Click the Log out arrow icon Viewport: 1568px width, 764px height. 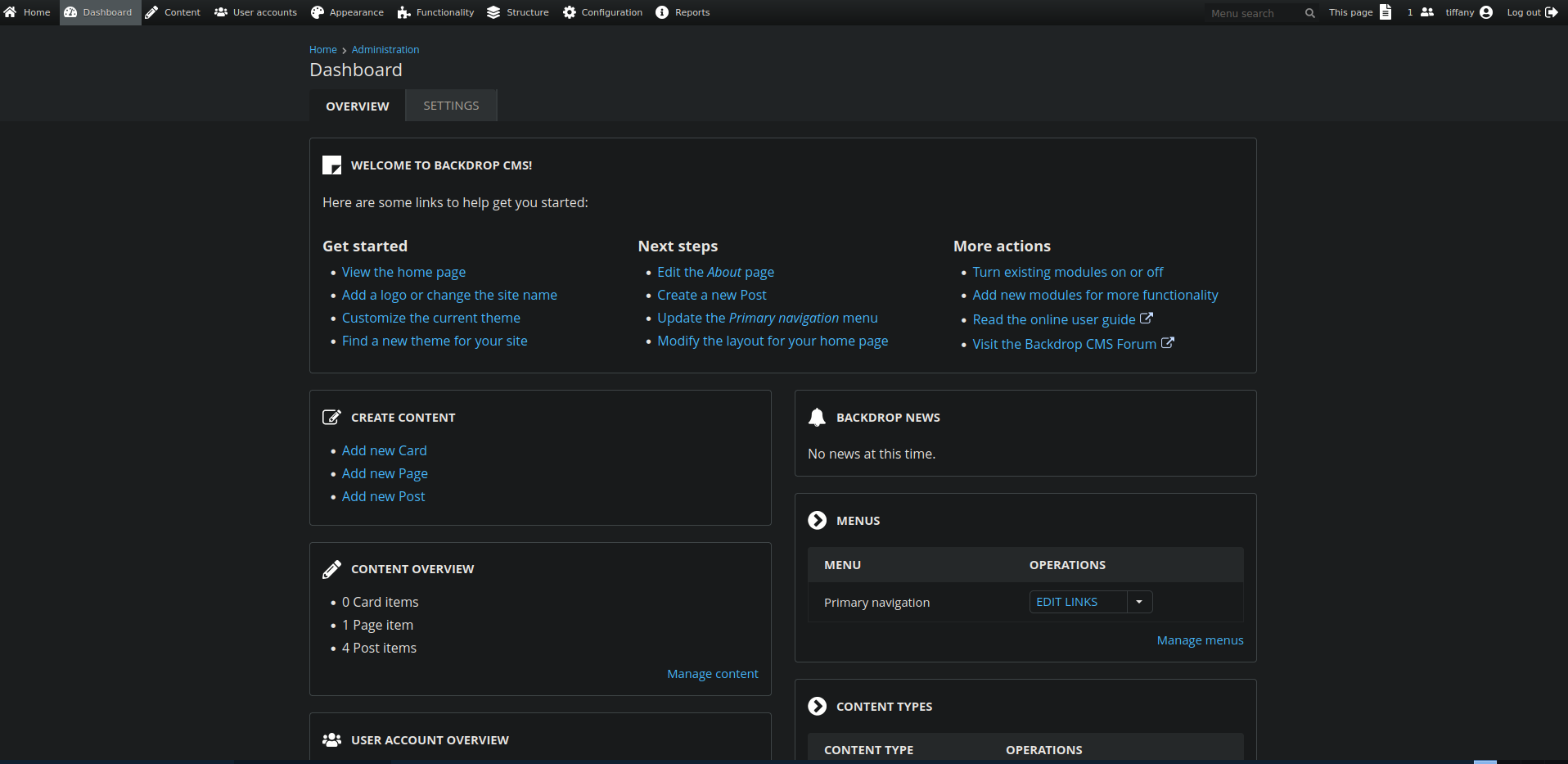coord(1552,12)
